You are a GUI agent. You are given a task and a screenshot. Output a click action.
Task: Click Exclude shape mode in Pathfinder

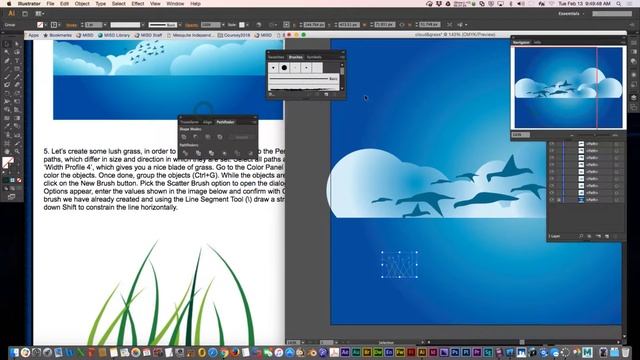coord(220,137)
